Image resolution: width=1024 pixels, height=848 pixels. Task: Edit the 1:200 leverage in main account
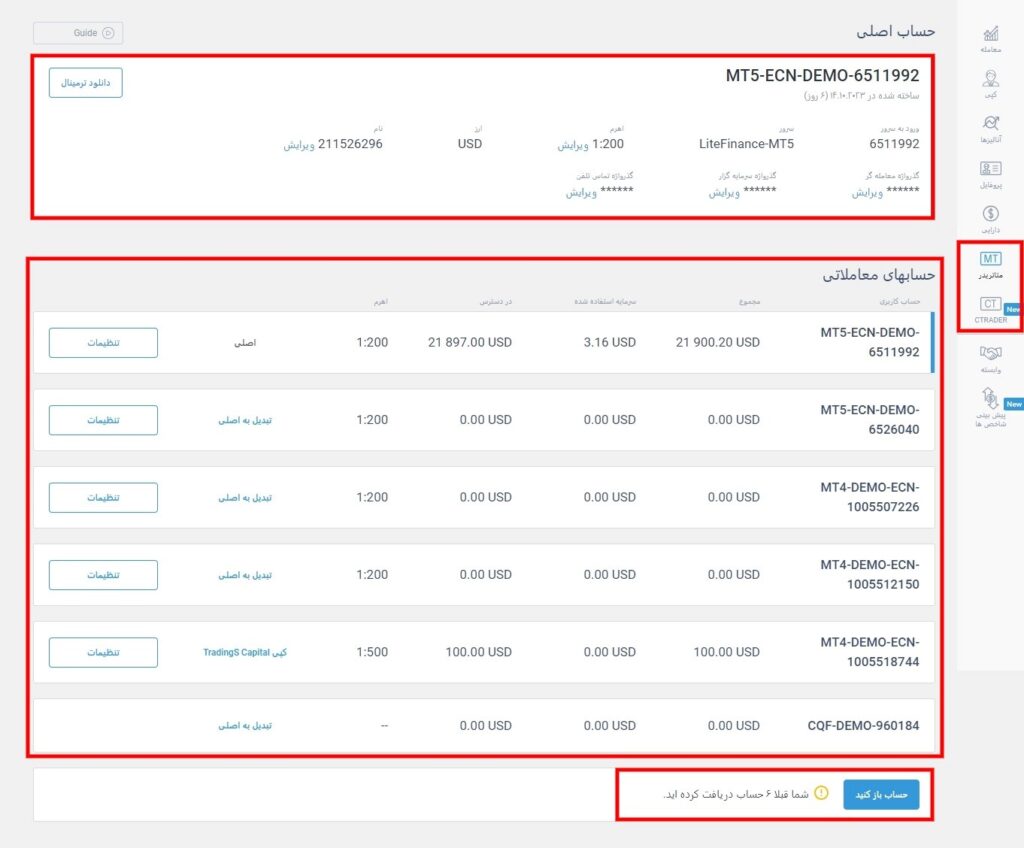point(572,144)
